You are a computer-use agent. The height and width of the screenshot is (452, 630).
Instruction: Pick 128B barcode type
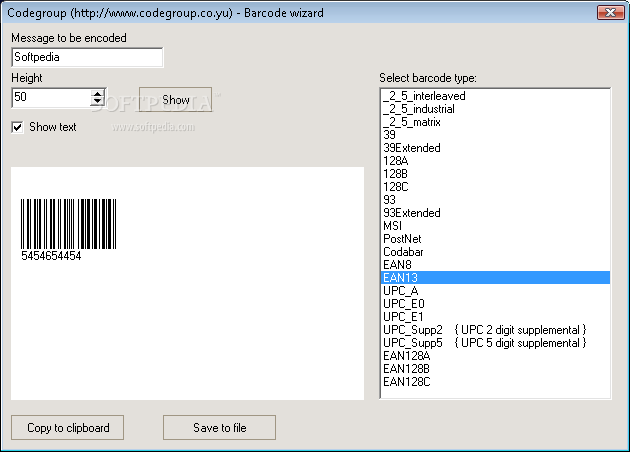click(495, 174)
